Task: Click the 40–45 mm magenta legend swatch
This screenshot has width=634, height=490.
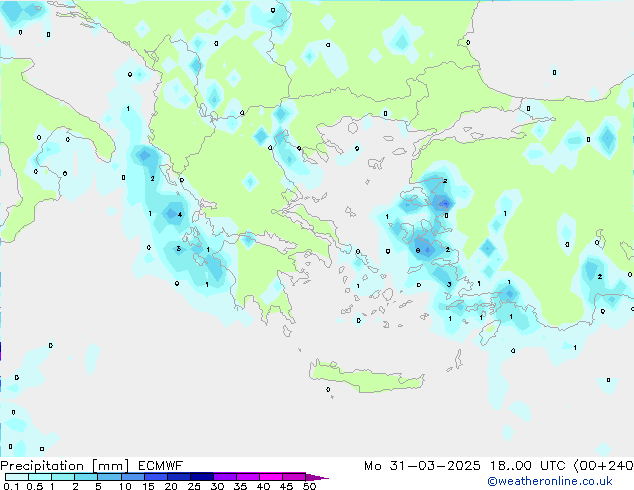Action: [x=271, y=477]
